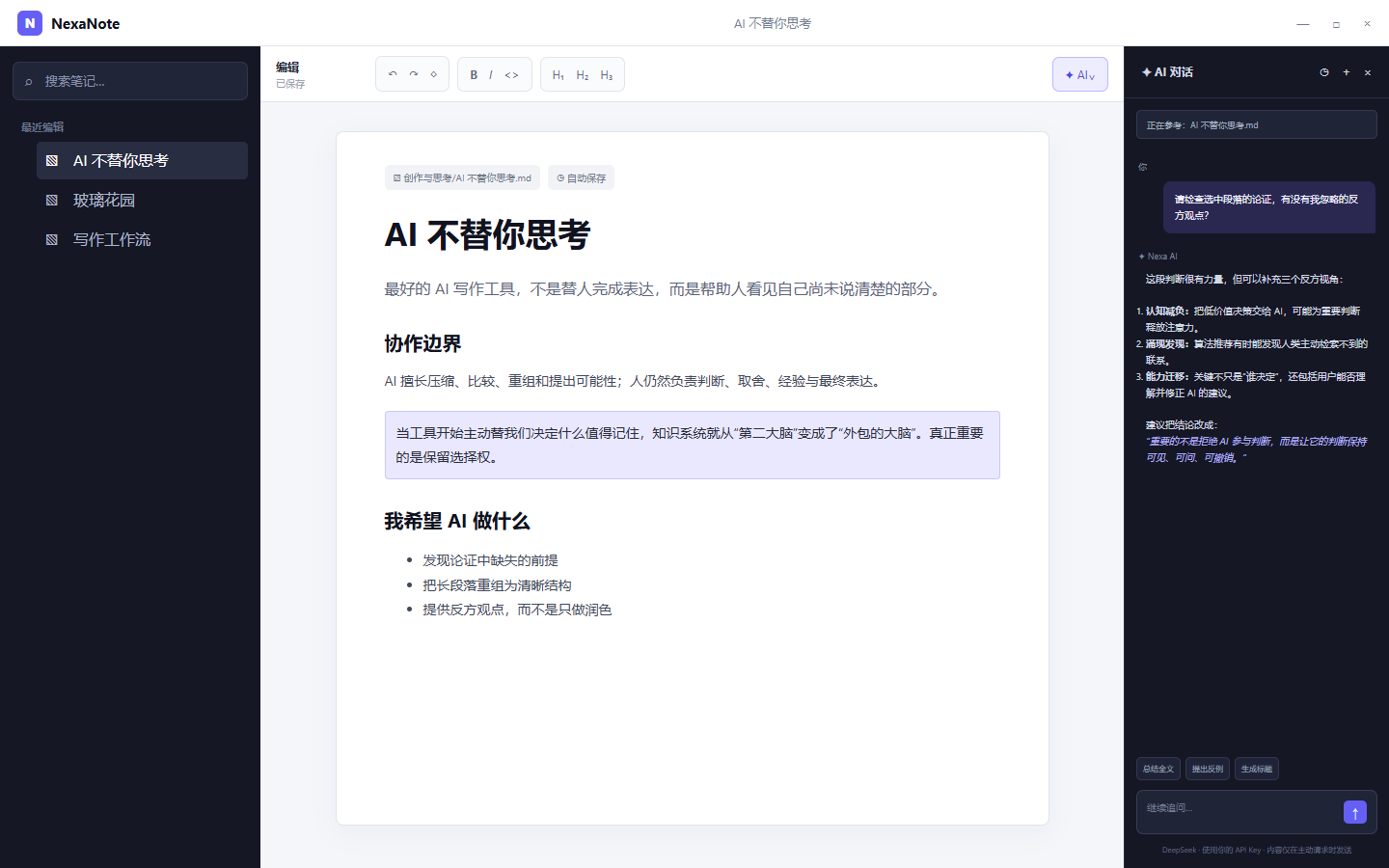This screenshot has width=1389, height=868.
Task: Click the note icon beside 写作工作流
Action: [x=52, y=239]
